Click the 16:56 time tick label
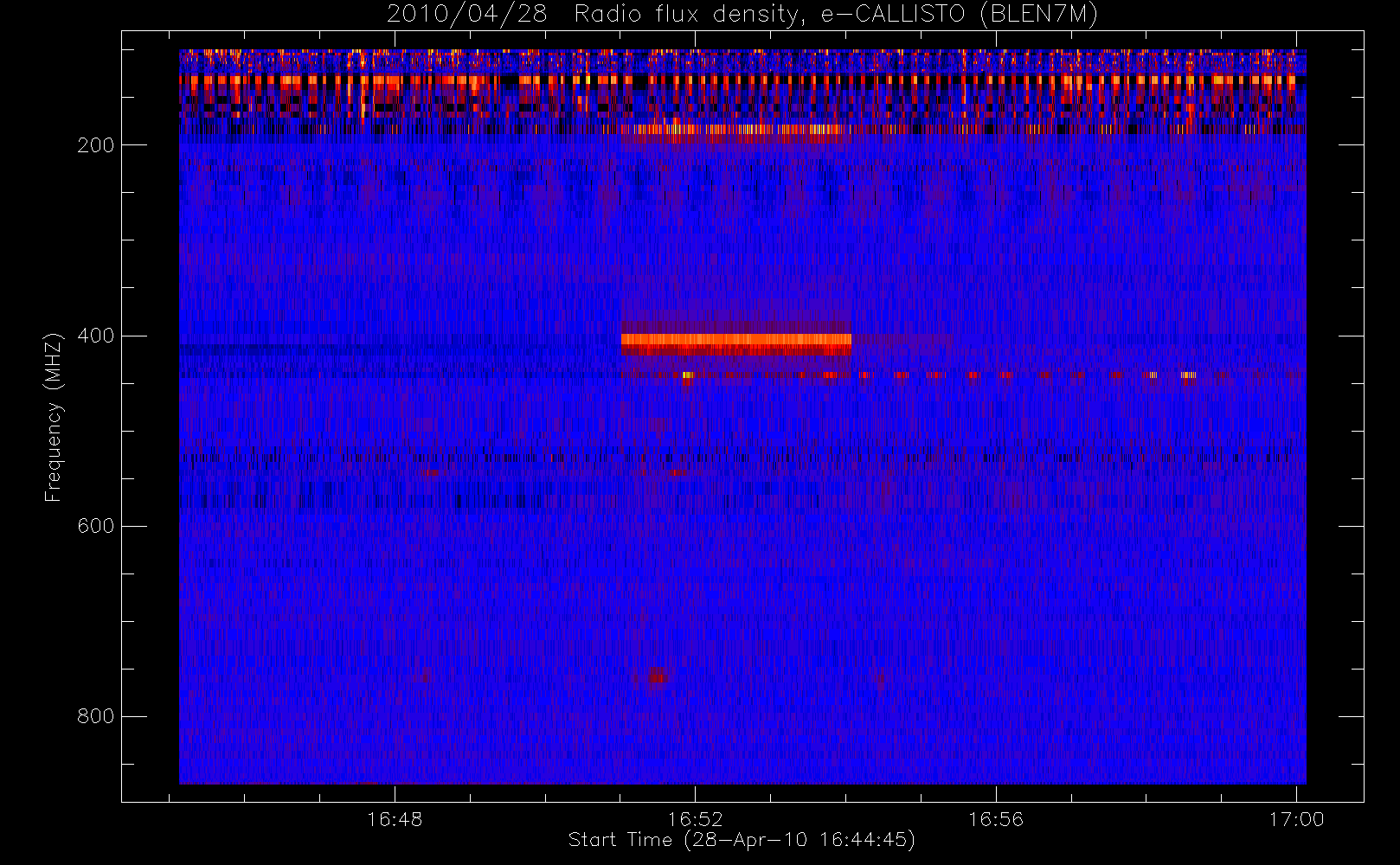Image resolution: width=1400 pixels, height=865 pixels. coord(995,819)
